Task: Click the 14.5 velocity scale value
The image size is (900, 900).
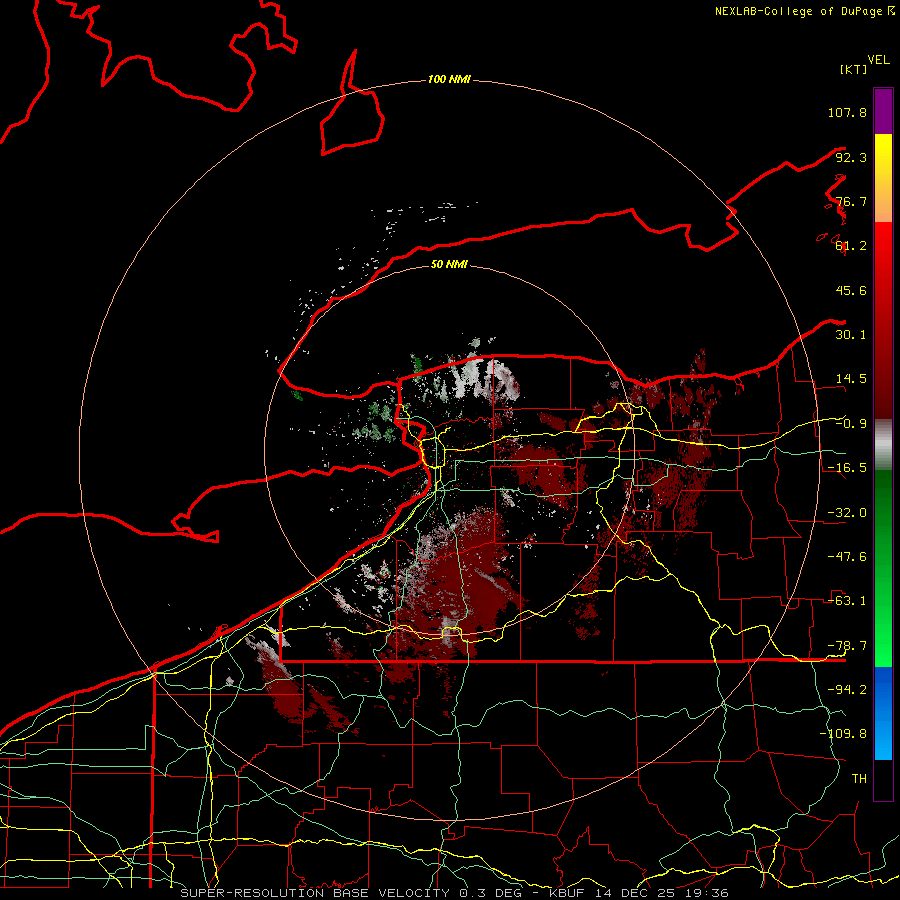Action: coord(851,379)
